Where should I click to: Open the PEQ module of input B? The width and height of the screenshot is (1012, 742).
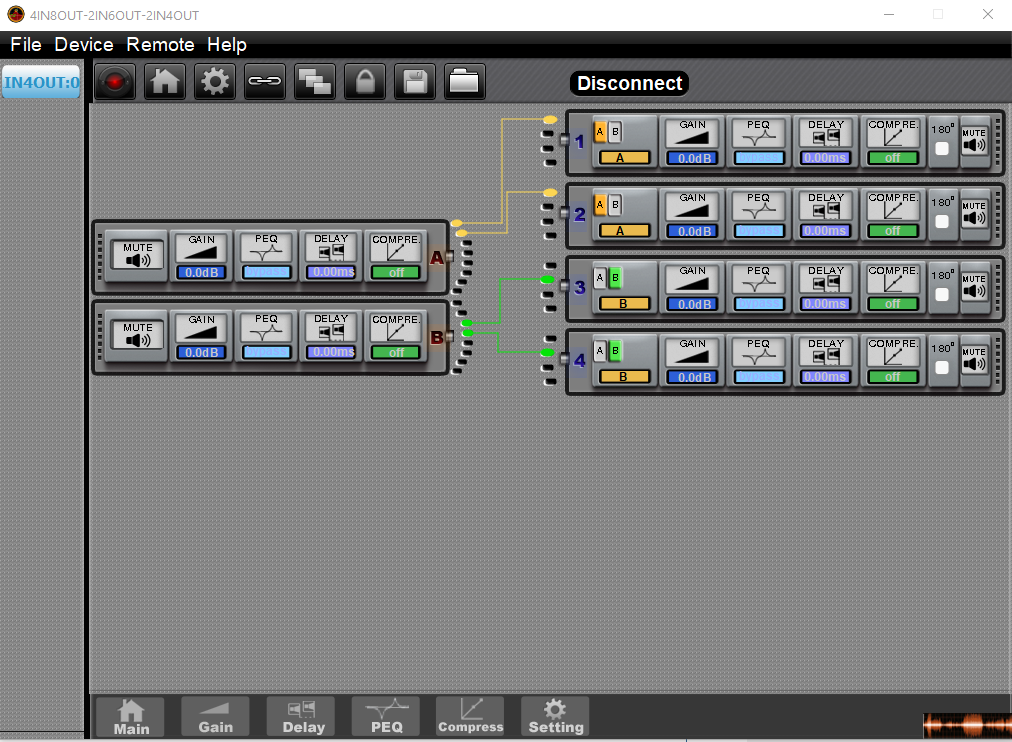click(266, 336)
